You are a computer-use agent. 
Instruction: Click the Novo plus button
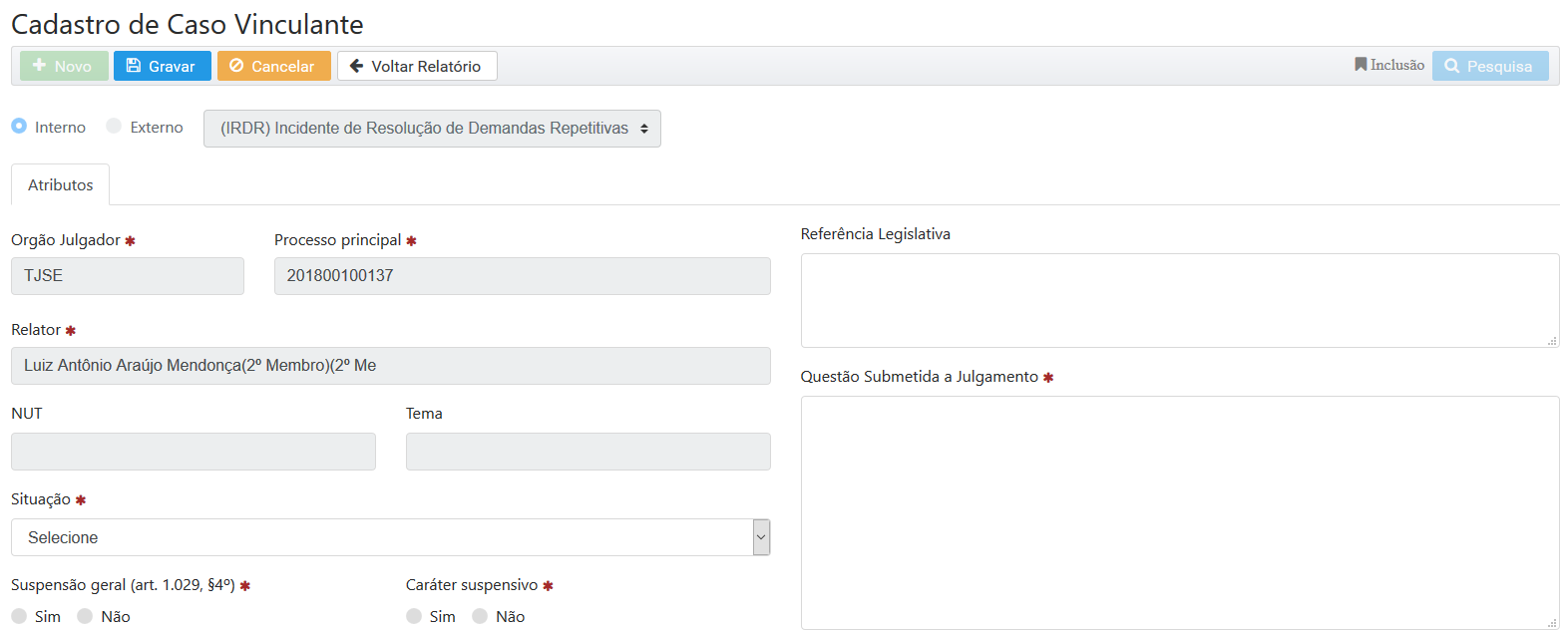(x=63, y=66)
